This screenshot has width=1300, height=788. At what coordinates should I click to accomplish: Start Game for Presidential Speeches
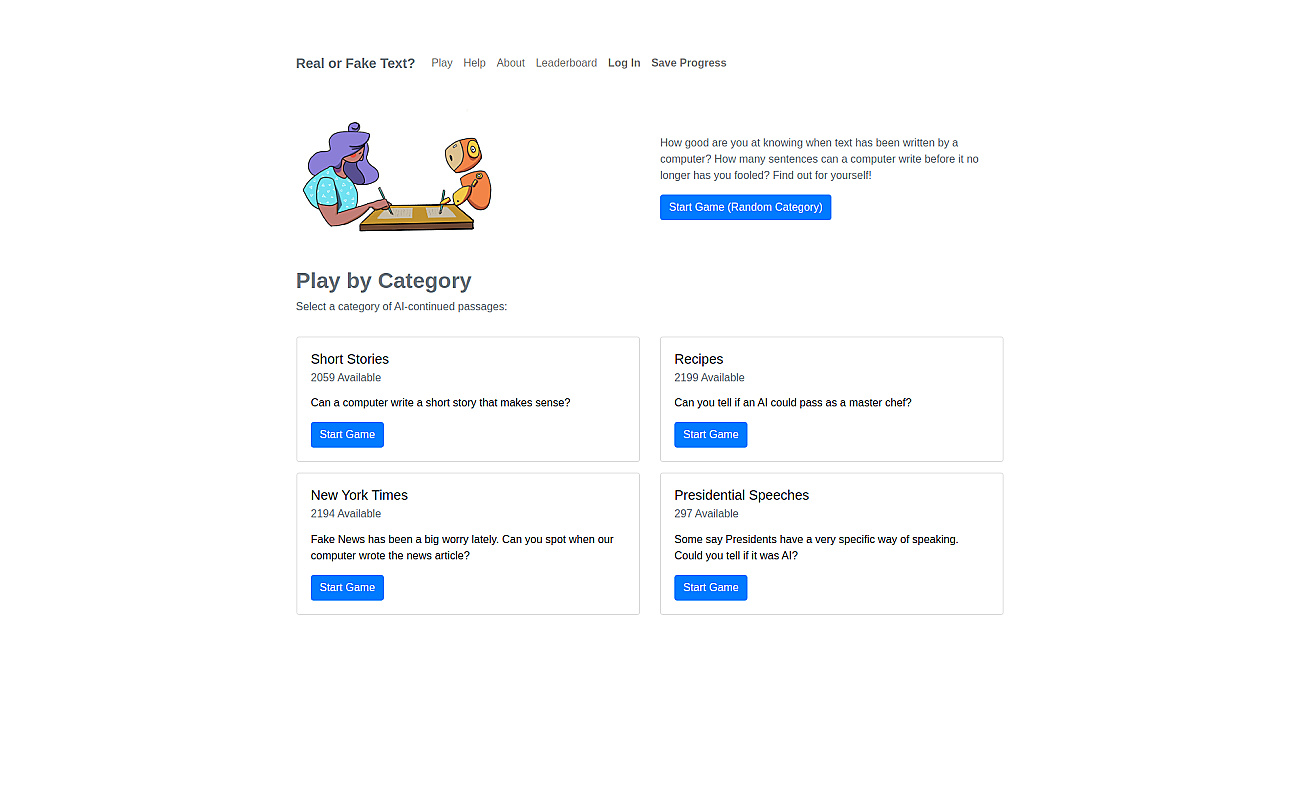click(710, 588)
